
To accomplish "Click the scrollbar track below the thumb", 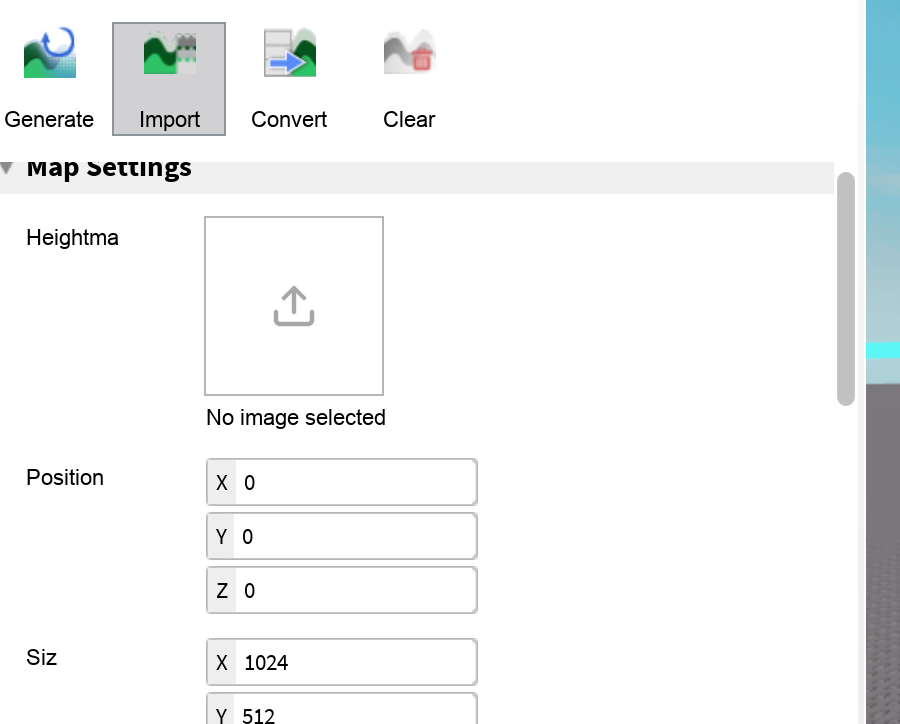I will coord(846,560).
